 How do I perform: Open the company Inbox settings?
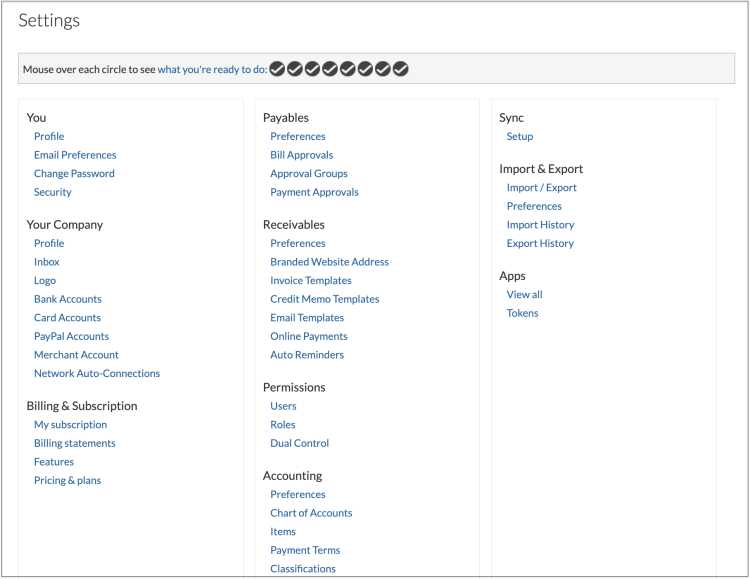[46, 262]
